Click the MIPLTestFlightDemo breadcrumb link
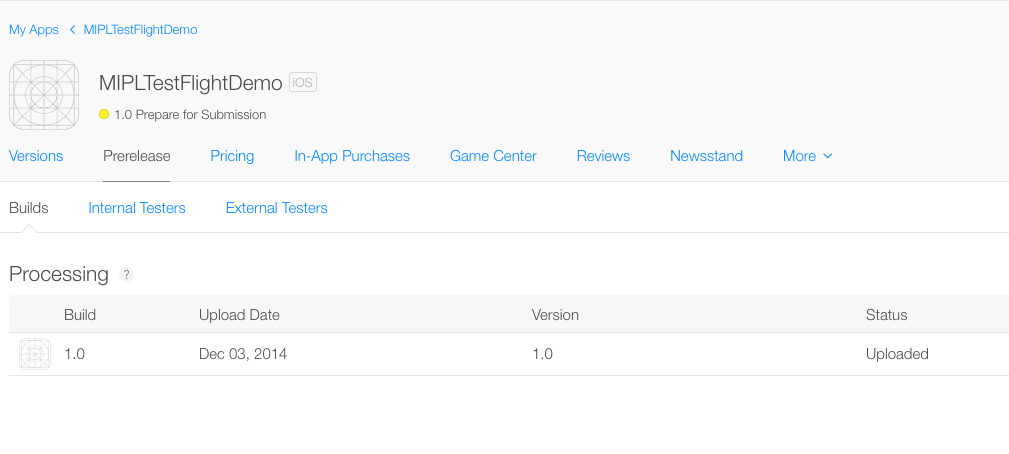Viewport: 1009px width, 454px height. point(140,30)
